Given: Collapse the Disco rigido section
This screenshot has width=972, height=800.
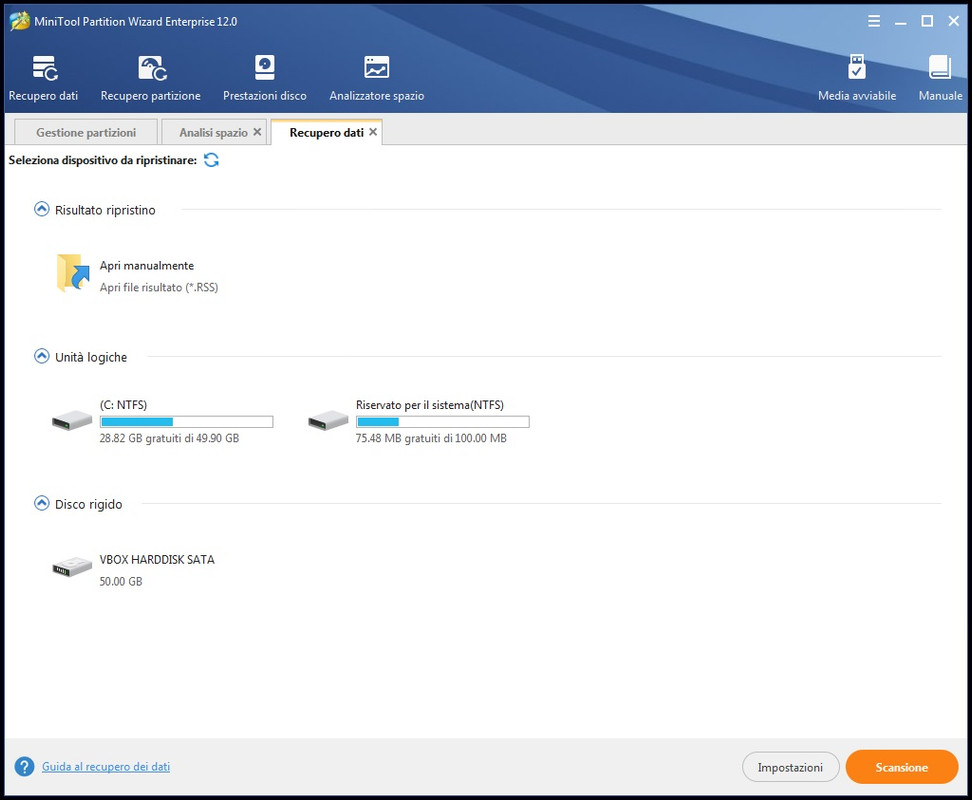Looking at the screenshot, I should point(42,503).
